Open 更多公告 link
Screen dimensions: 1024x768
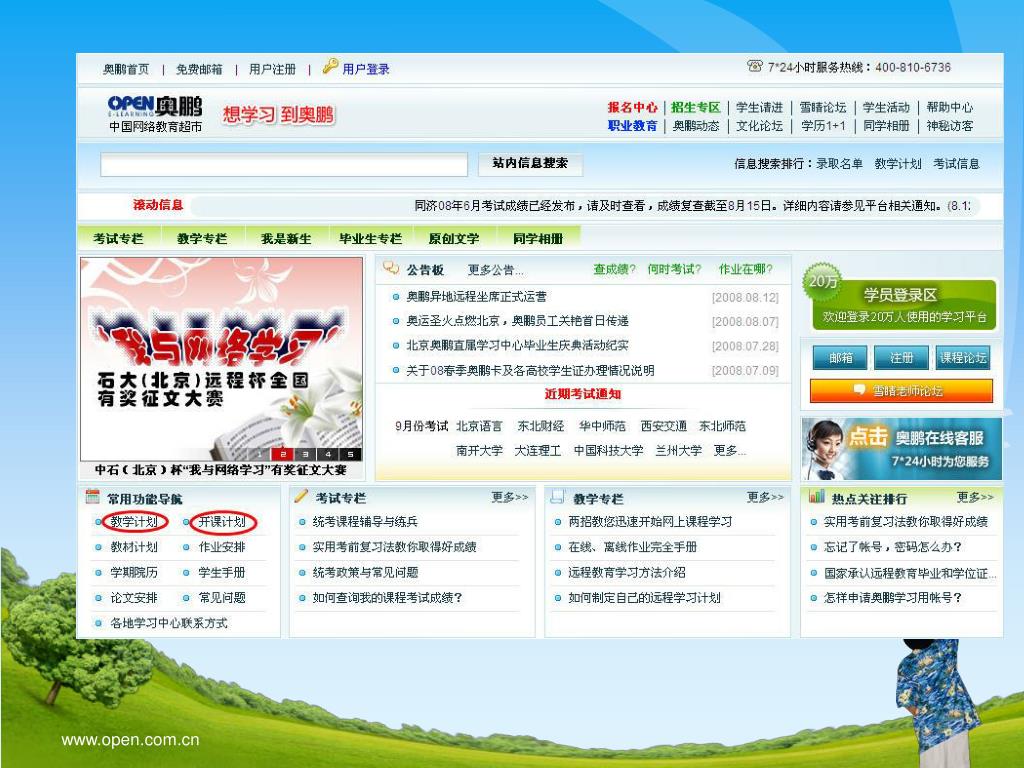pos(496,270)
